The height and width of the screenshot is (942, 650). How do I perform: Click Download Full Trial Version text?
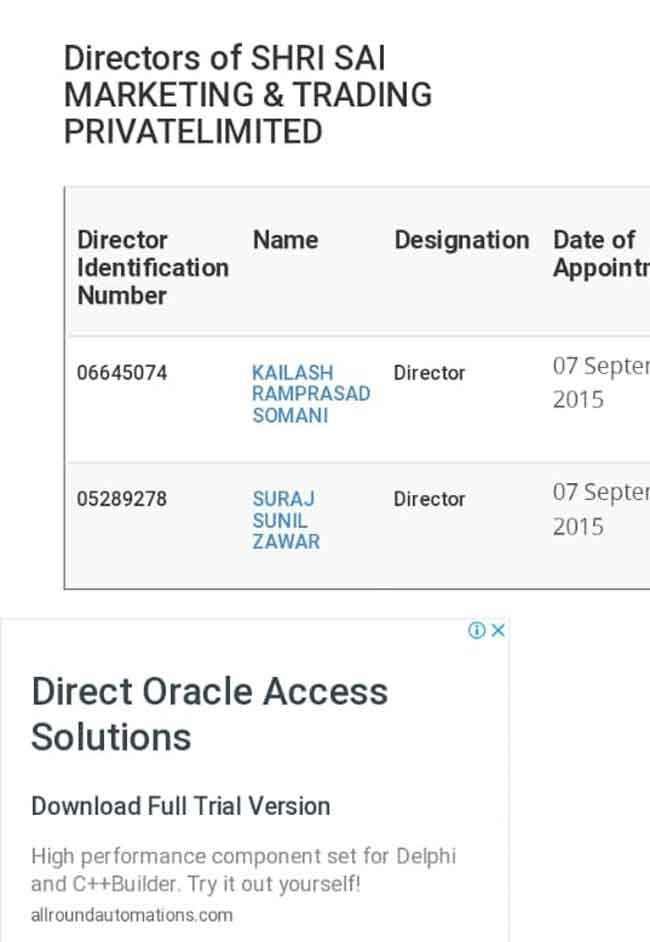point(181,806)
